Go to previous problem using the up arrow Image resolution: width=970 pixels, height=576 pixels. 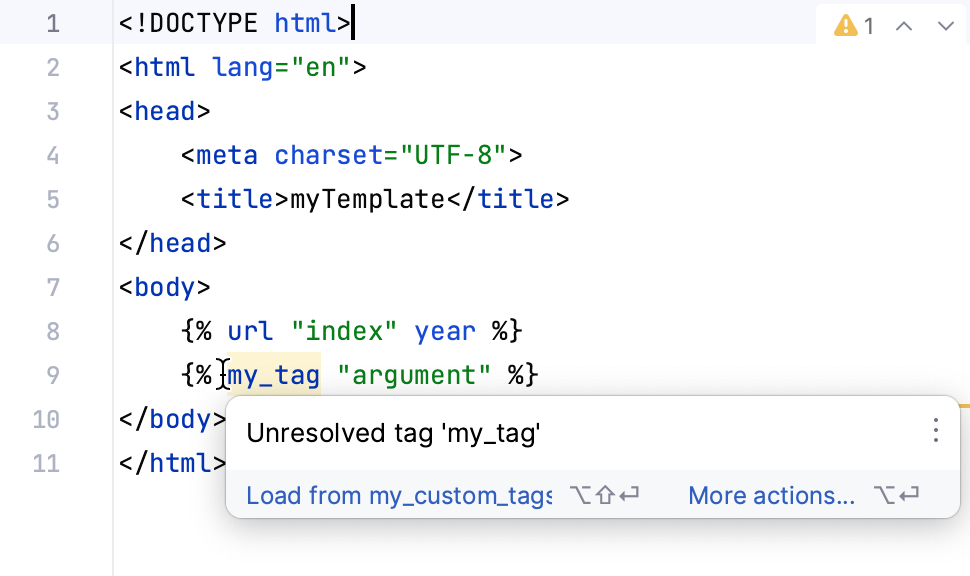tap(903, 25)
